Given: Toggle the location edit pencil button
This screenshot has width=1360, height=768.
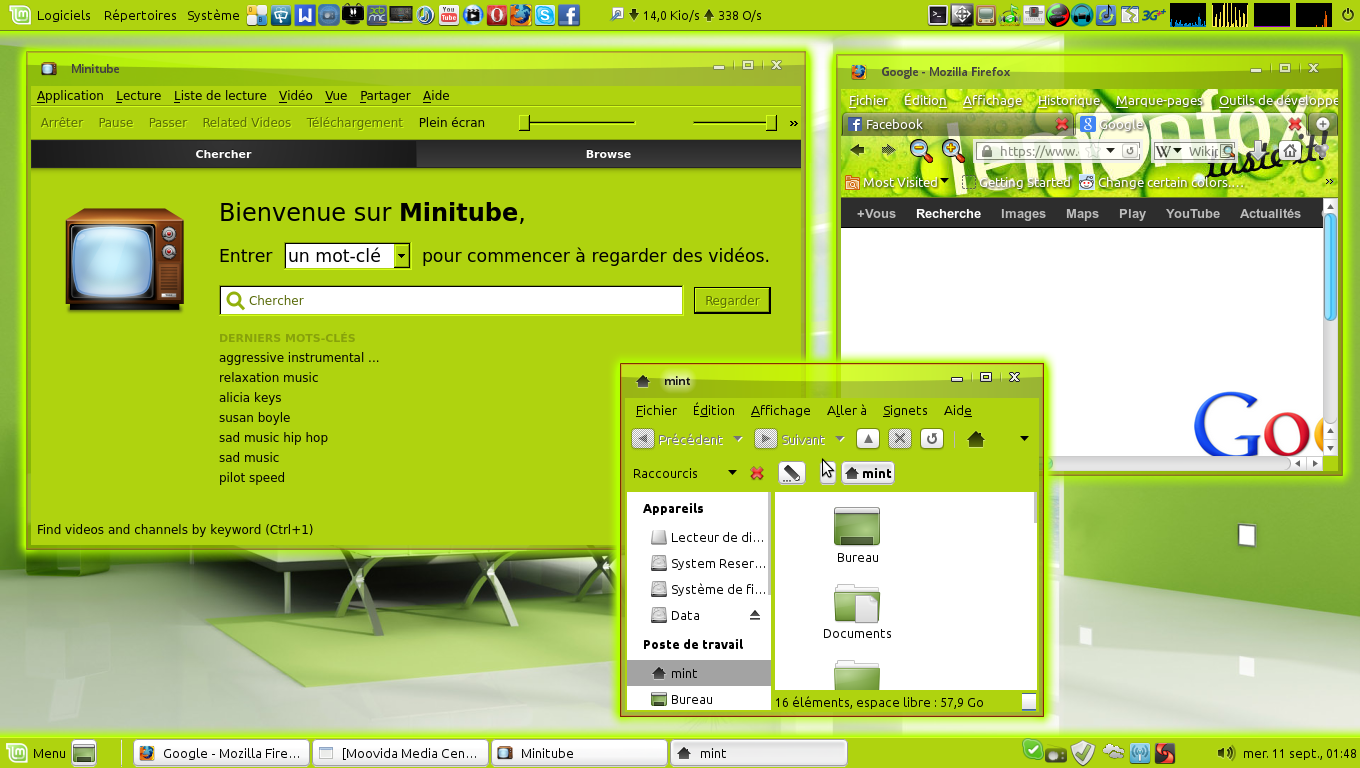Looking at the screenshot, I should click(x=791, y=473).
